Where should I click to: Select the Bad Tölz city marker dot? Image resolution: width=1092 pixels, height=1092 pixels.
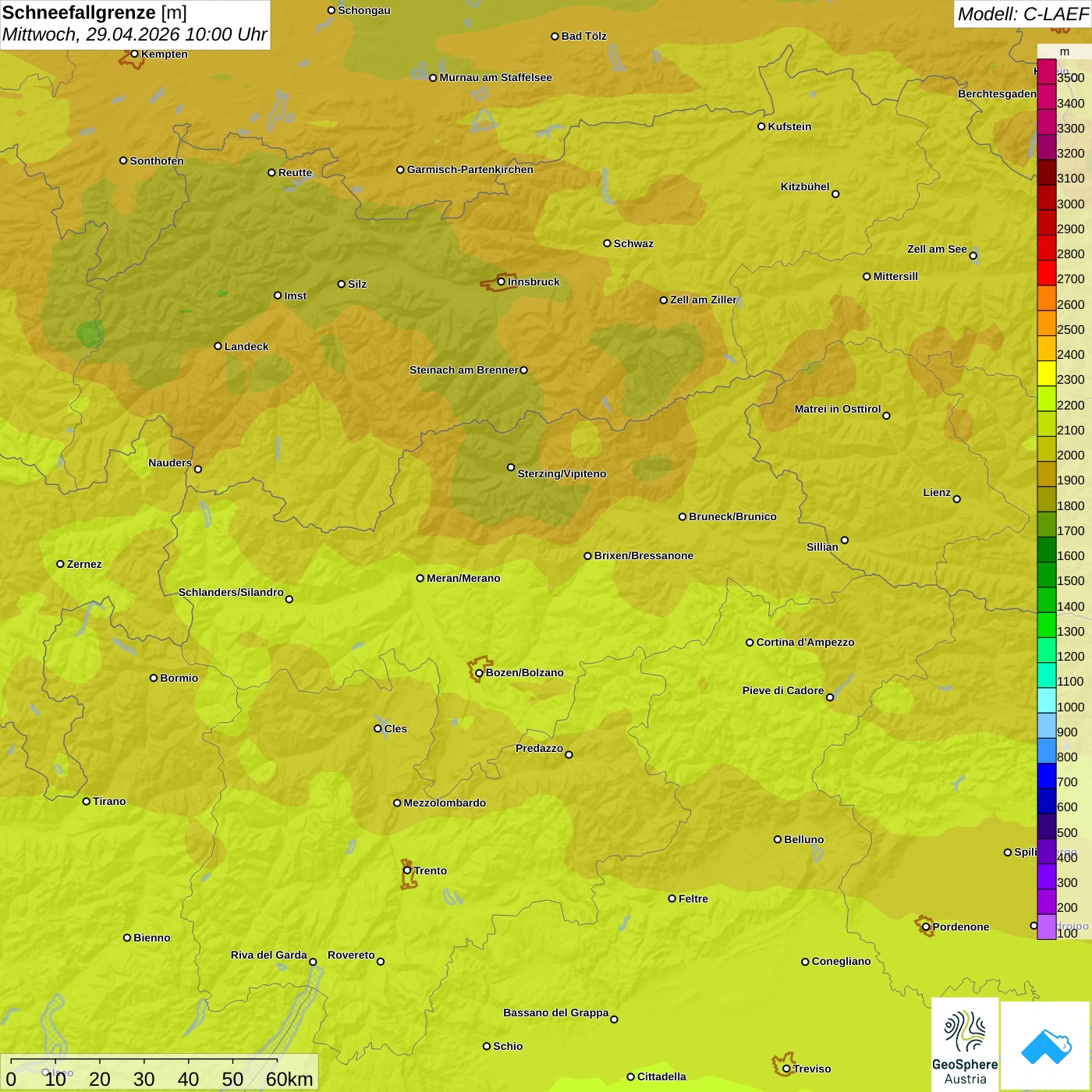point(555,36)
